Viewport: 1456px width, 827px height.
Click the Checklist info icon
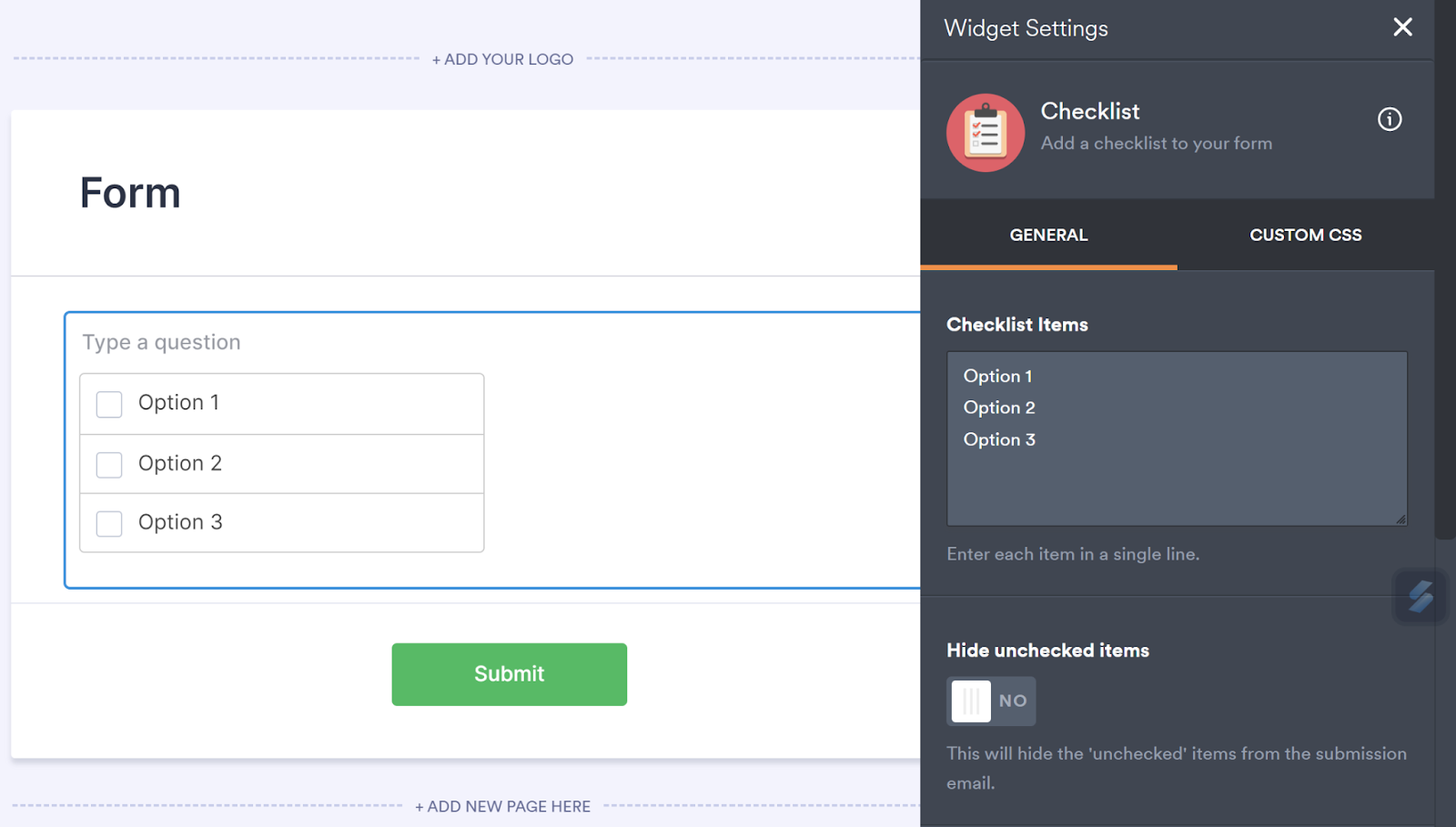coord(1389,119)
